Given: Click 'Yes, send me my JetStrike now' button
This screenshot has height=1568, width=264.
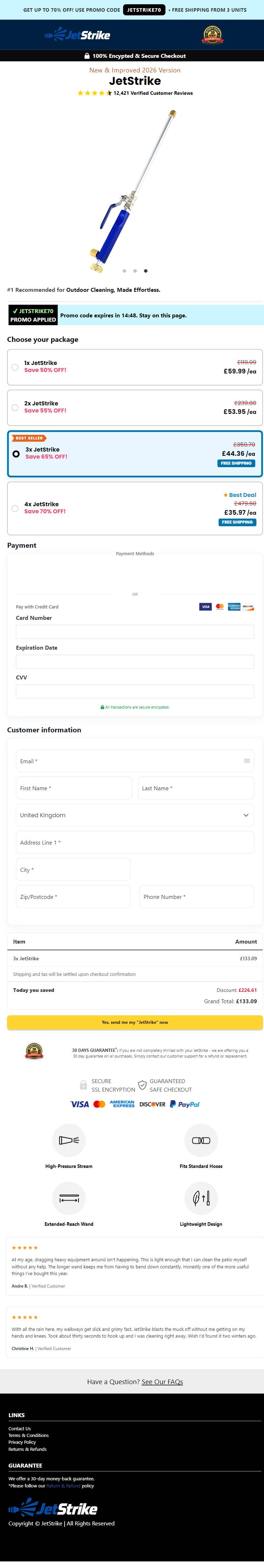Looking at the screenshot, I should pyautogui.click(x=135, y=1023).
